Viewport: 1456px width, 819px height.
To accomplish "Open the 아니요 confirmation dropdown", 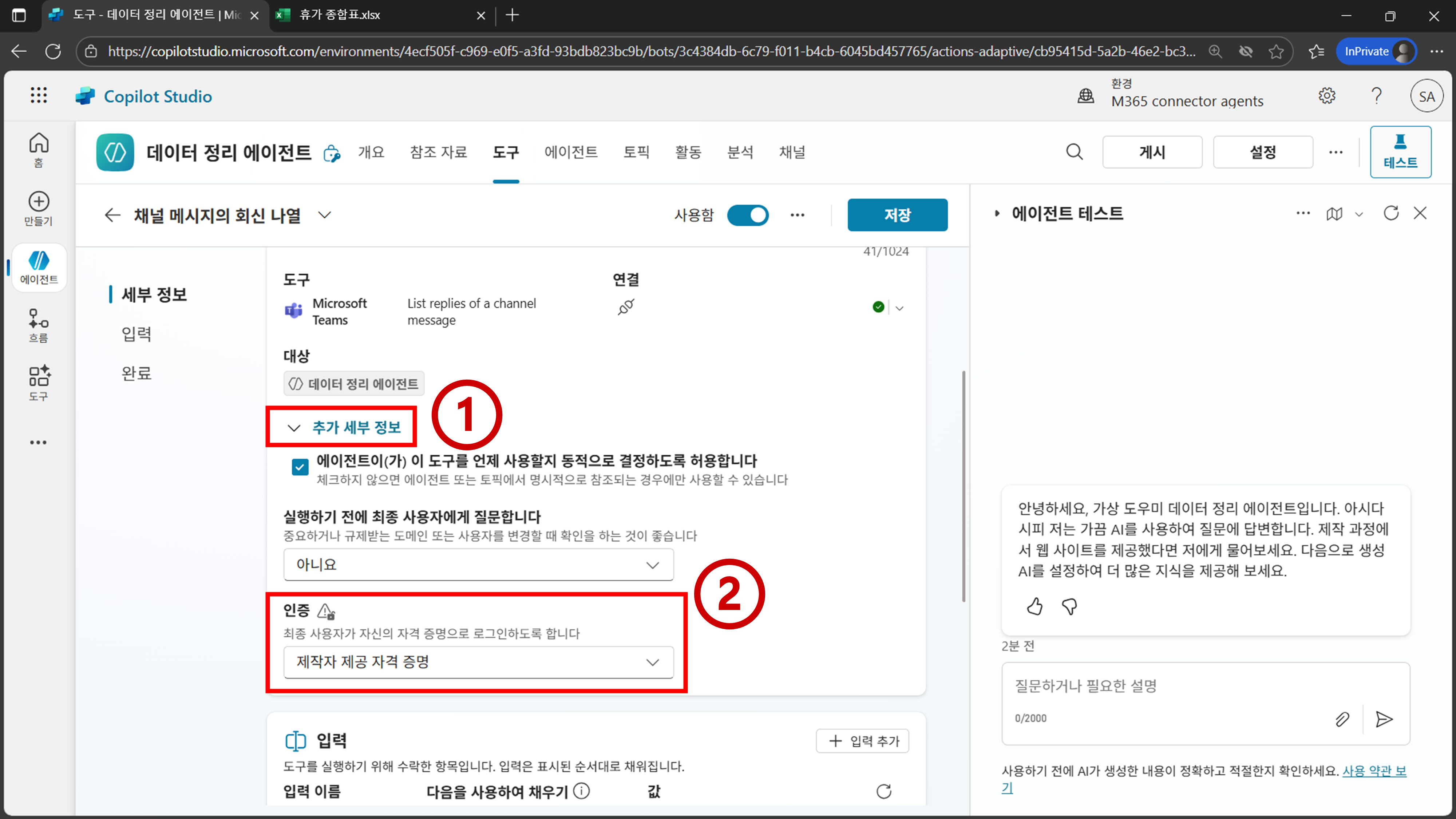I will pos(478,565).
